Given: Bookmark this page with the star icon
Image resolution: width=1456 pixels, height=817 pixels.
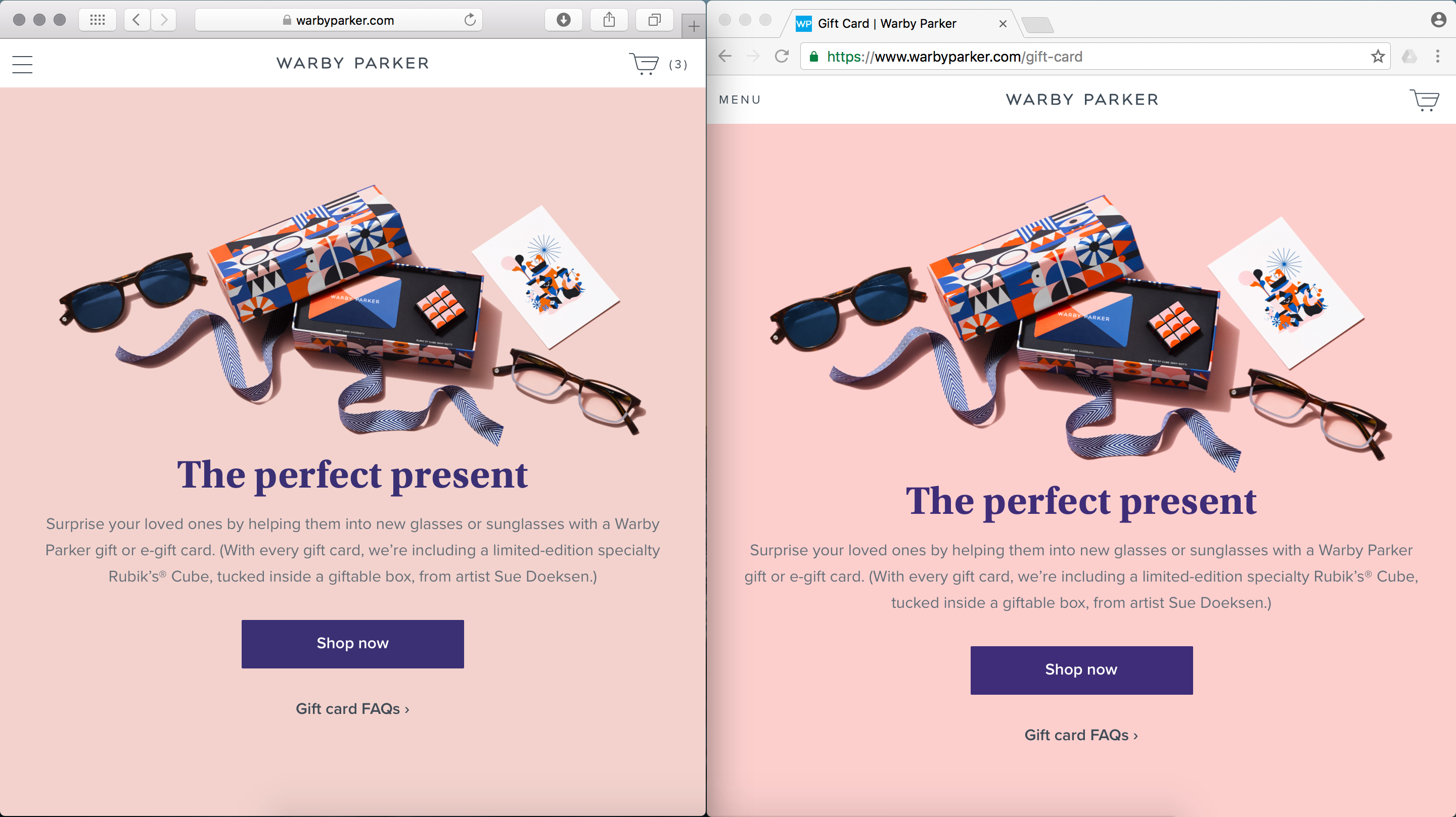Looking at the screenshot, I should pyautogui.click(x=1378, y=57).
